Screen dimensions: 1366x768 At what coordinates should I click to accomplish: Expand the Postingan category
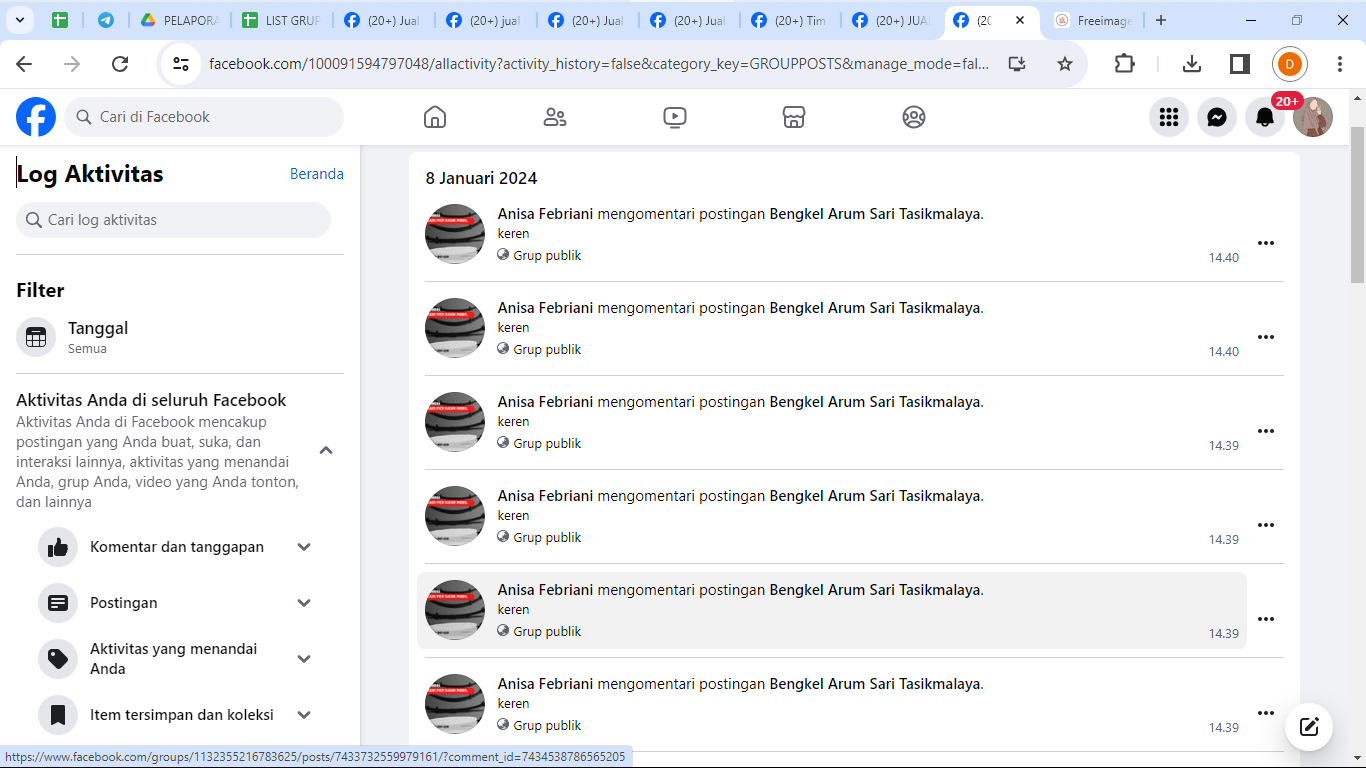point(304,603)
